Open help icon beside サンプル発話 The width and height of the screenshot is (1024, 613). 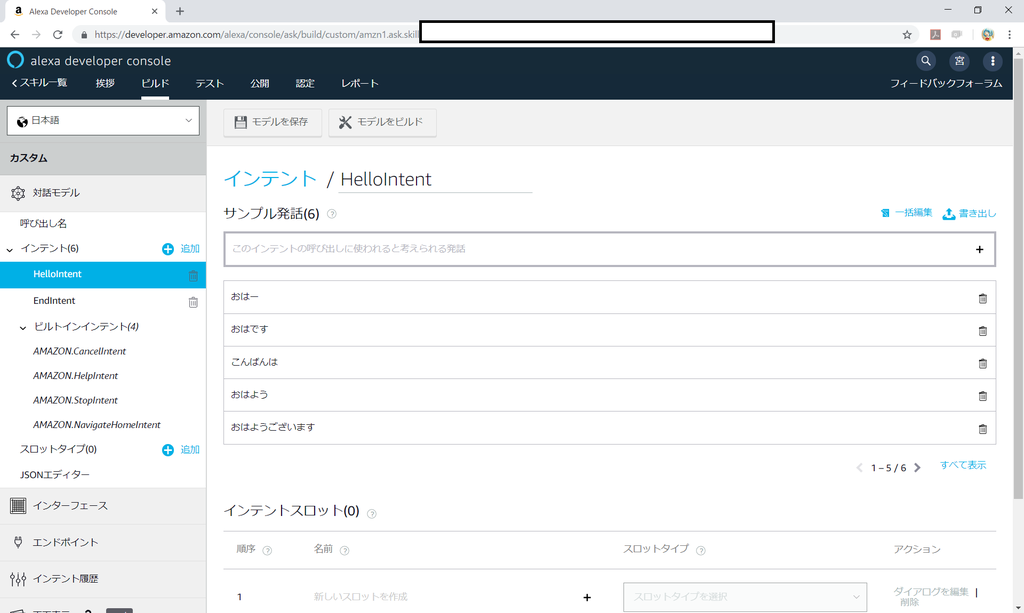332,214
